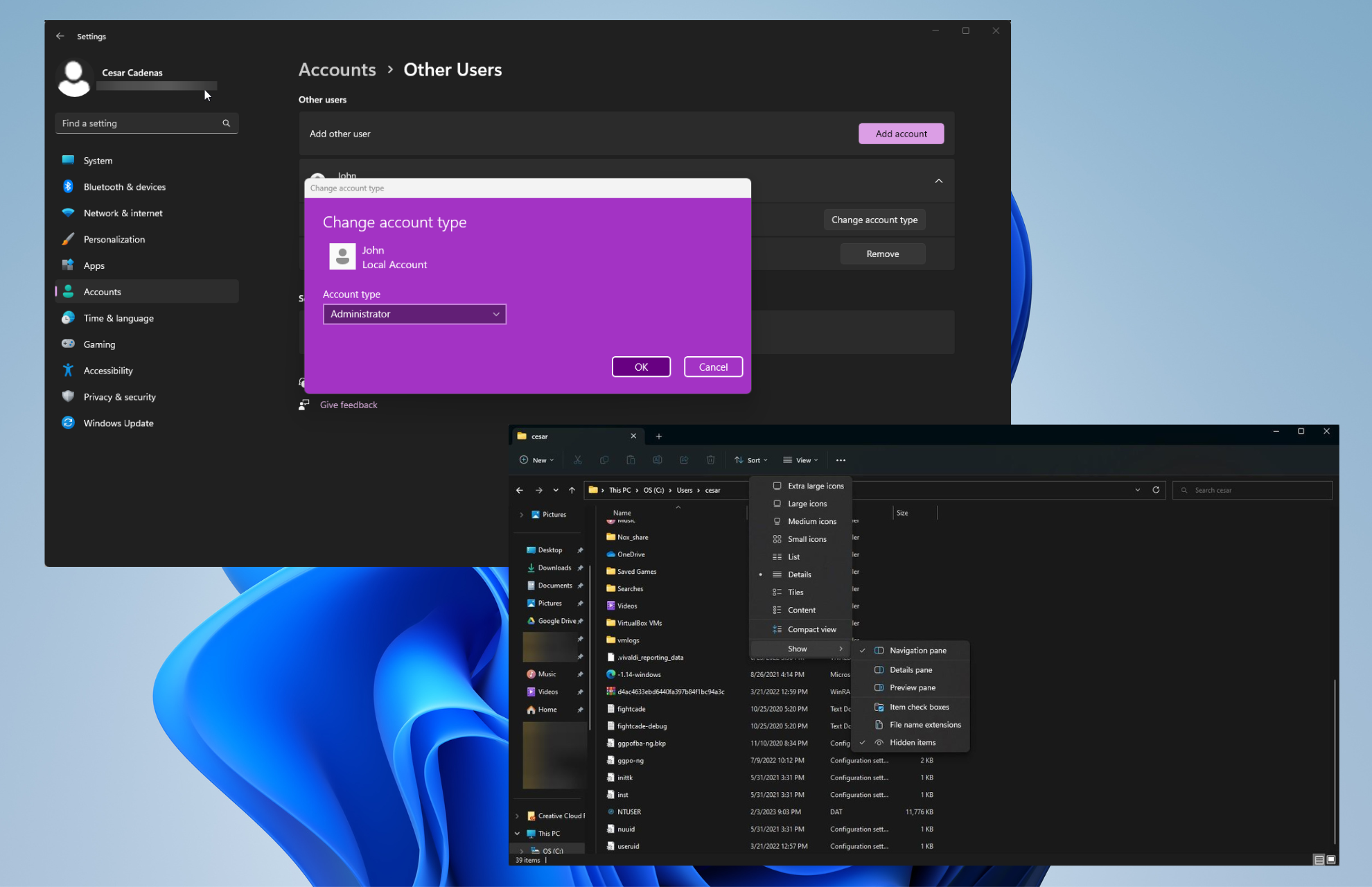Click the Paste icon in File Explorer toolbar
The image size is (1372, 887).
[x=631, y=460]
